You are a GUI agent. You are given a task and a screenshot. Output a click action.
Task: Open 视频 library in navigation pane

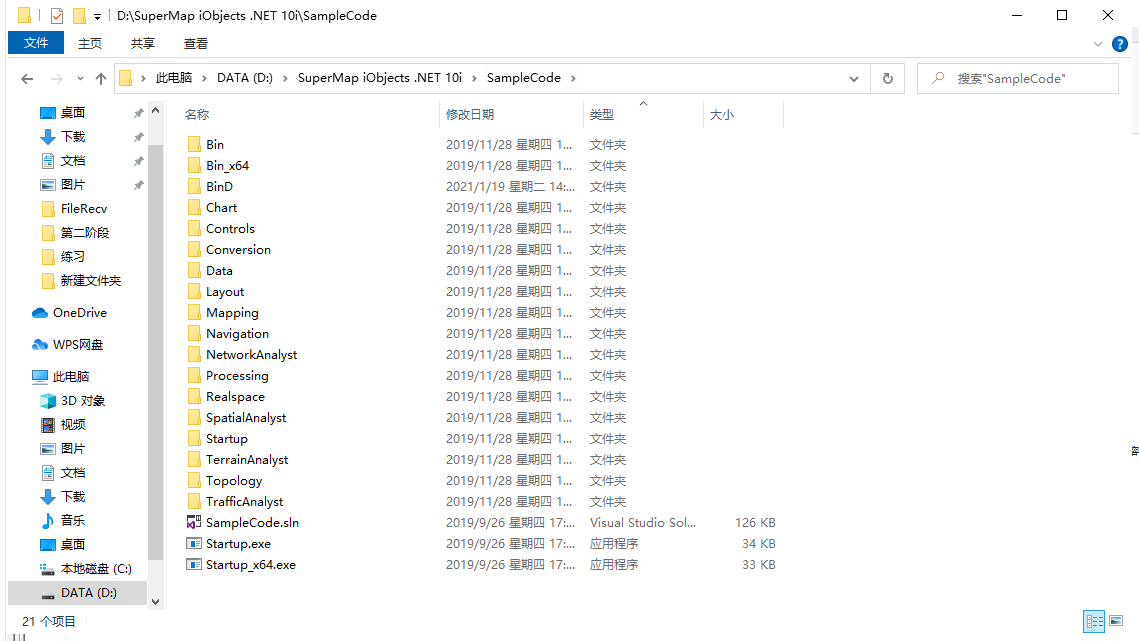click(x=63, y=424)
